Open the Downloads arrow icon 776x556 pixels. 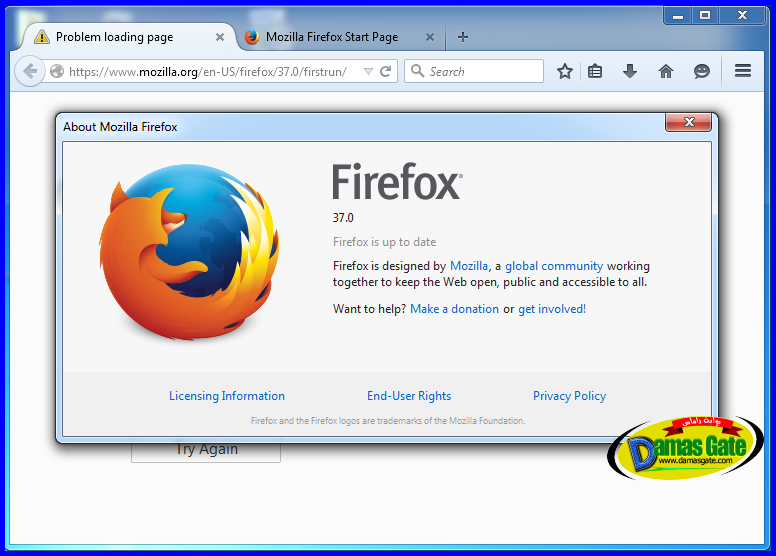click(630, 71)
